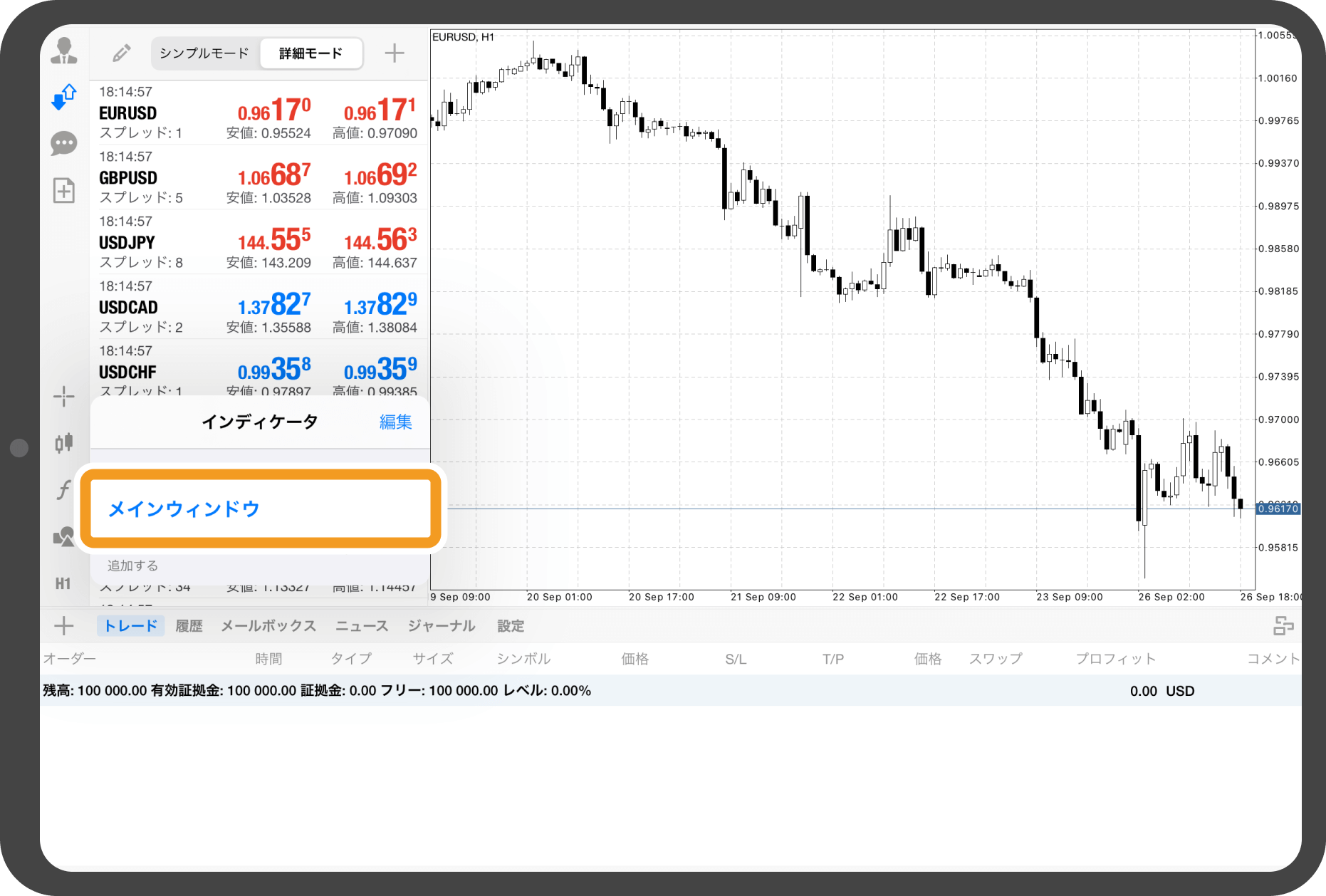Image resolution: width=1326 pixels, height=896 pixels.
Task: Open the トレード tab
Action: point(131,626)
